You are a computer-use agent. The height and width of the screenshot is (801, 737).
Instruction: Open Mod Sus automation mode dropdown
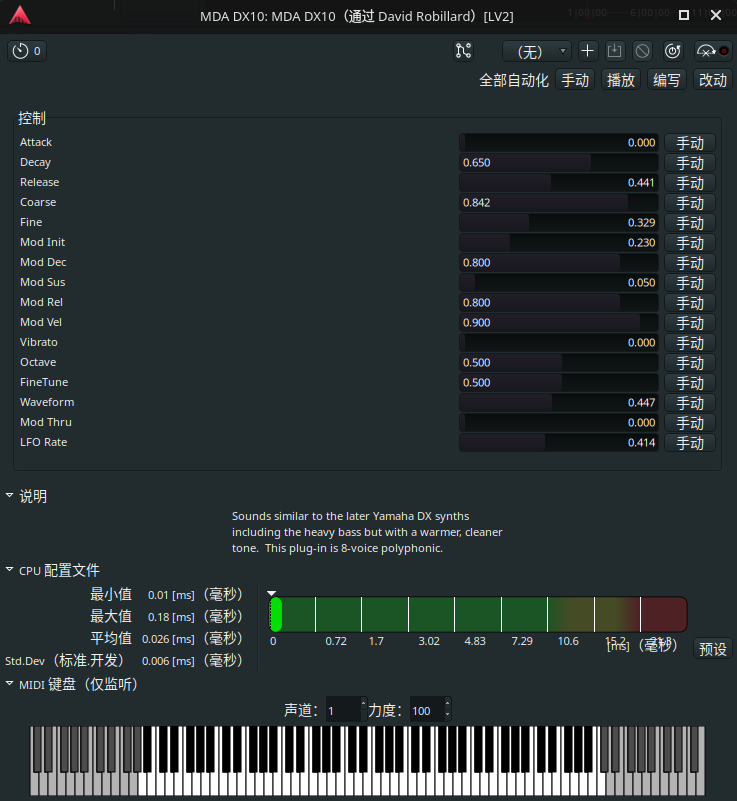690,282
